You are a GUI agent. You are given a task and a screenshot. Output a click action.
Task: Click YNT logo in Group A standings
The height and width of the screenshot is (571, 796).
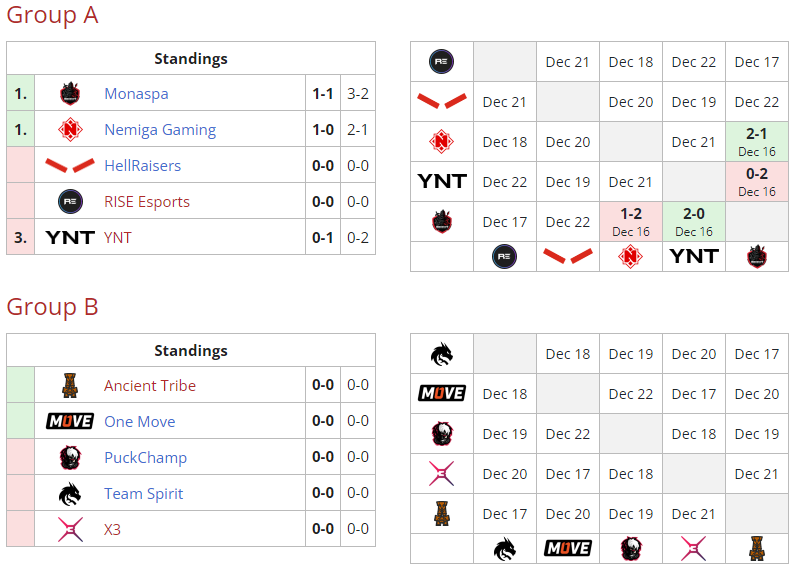[69, 237]
